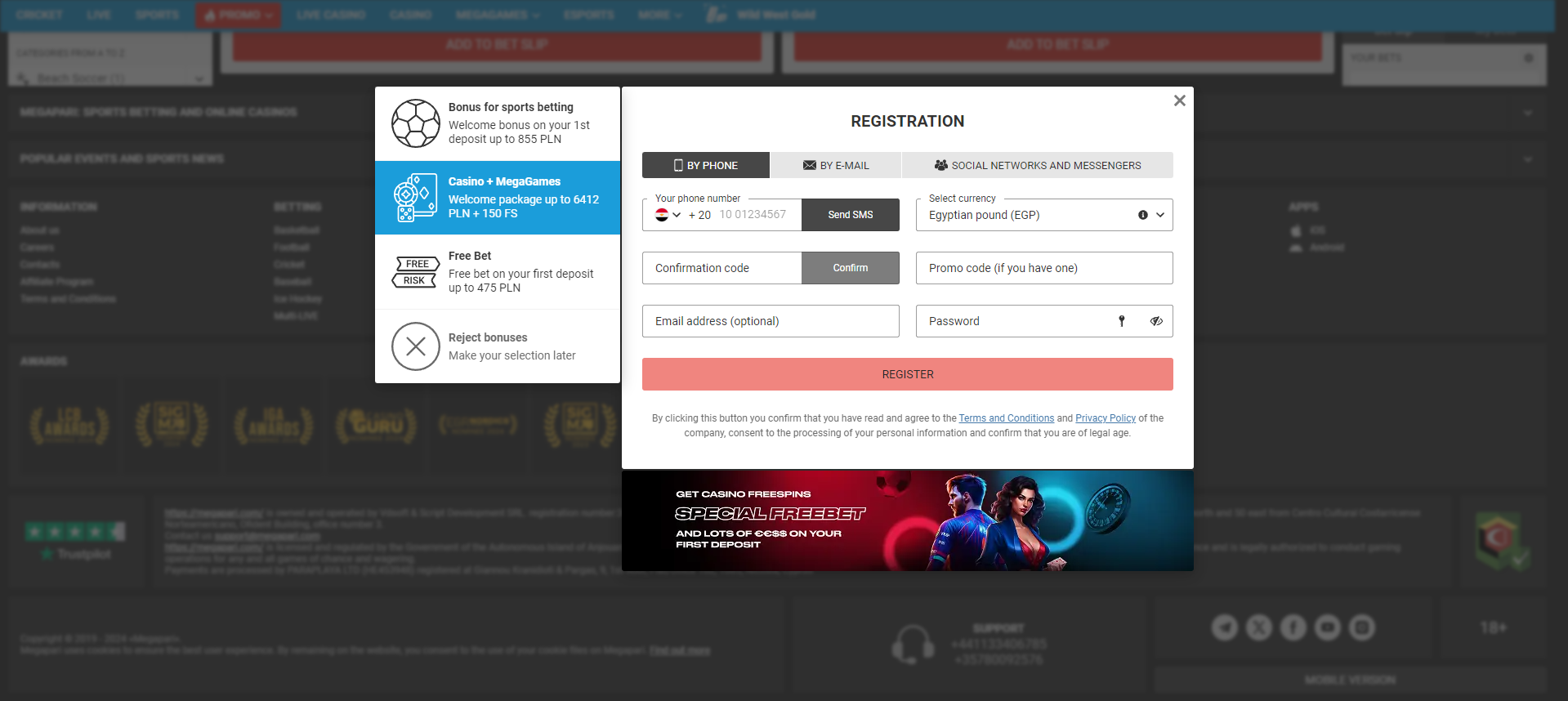1568x701 pixels.
Task: Open Terms and Conditions link
Action: [x=1007, y=418]
